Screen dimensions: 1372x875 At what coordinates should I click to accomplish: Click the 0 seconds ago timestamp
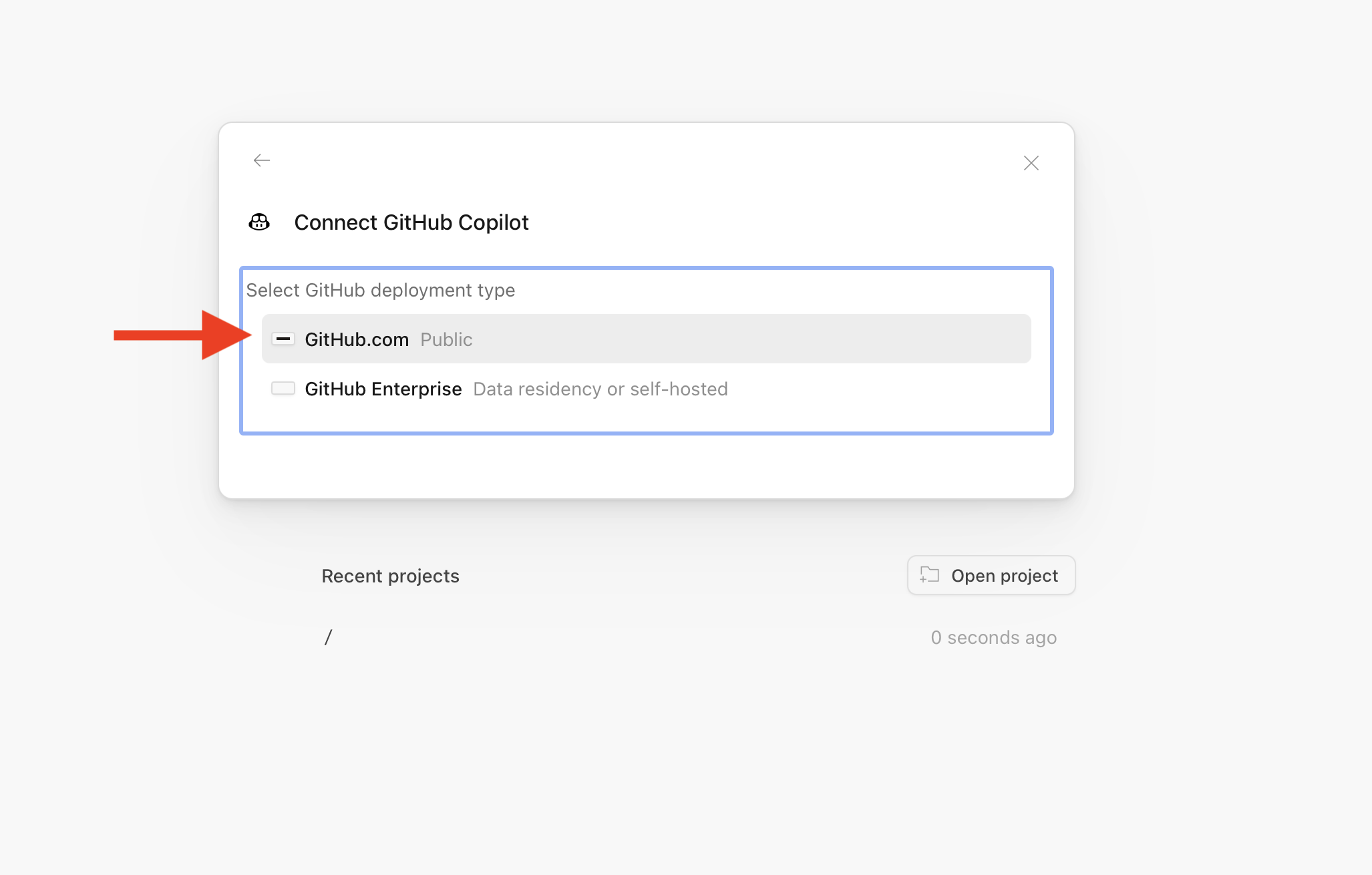pyautogui.click(x=994, y=637)
